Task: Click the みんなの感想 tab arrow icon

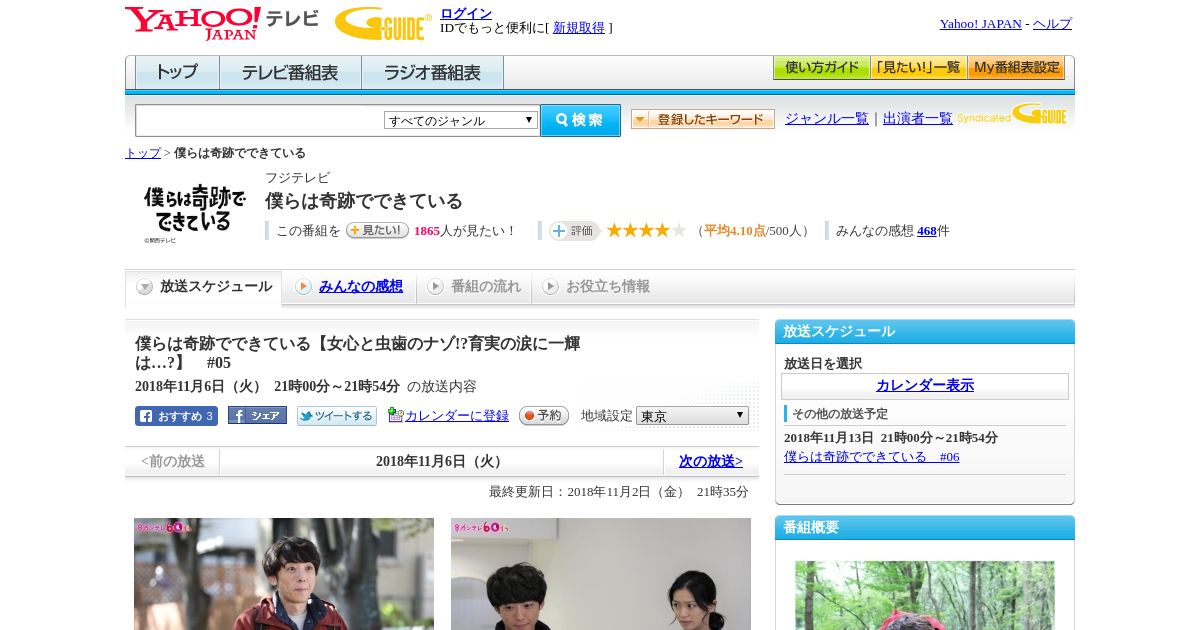Action: [x=303, y=287]
